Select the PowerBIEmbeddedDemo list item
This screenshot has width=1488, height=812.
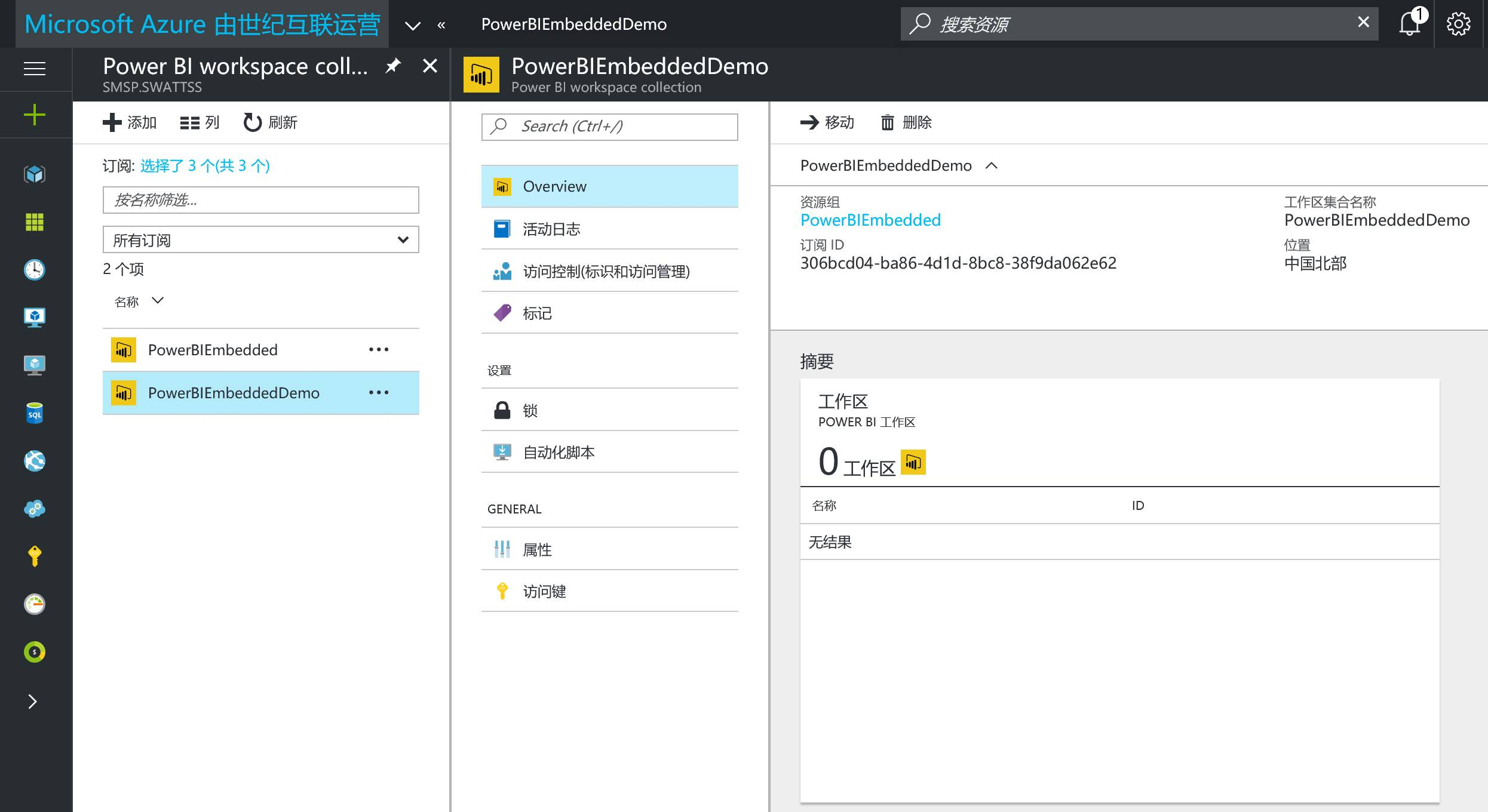(x=260, y=393)
